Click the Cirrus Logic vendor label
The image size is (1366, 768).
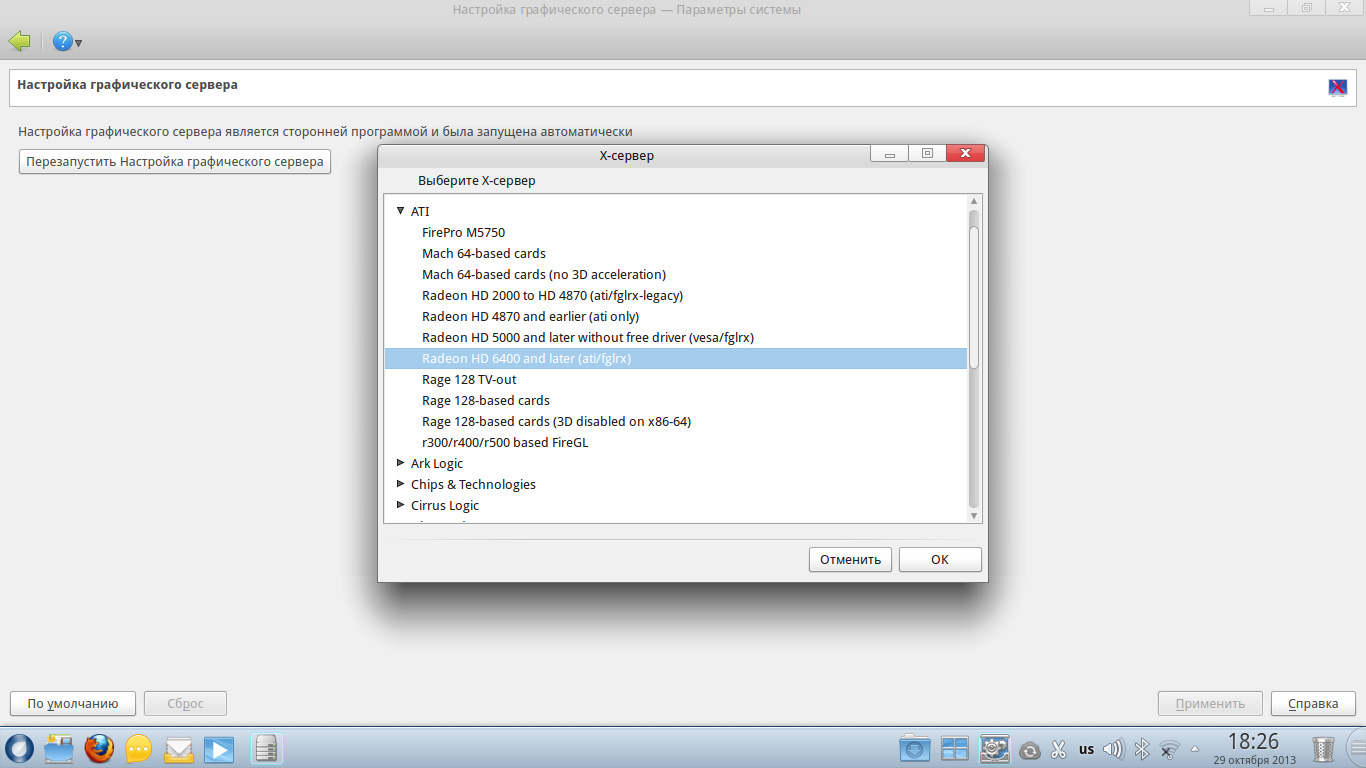(445, 505)
